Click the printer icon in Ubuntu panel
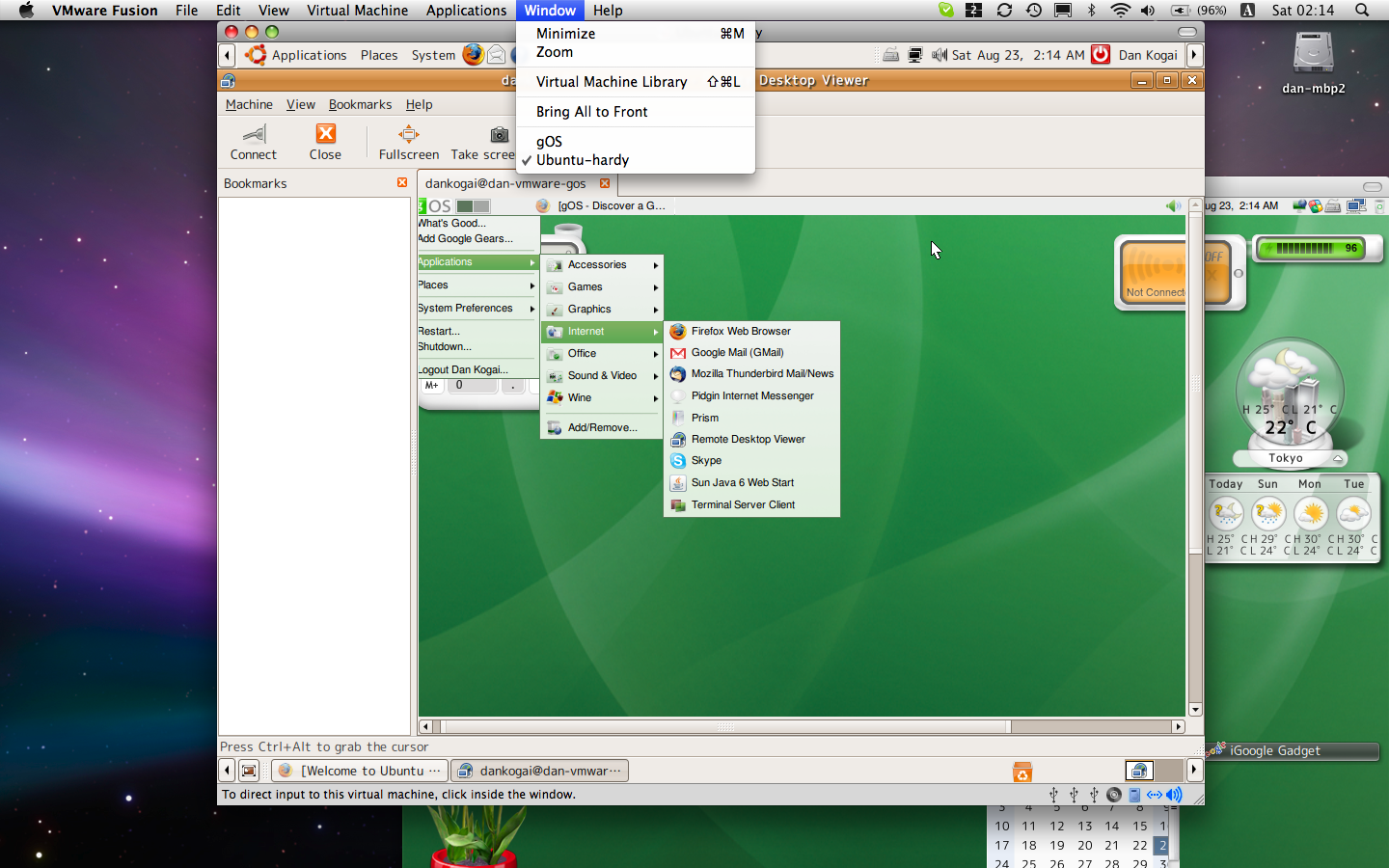This screenshot has height=868, width=1389. 891,55
